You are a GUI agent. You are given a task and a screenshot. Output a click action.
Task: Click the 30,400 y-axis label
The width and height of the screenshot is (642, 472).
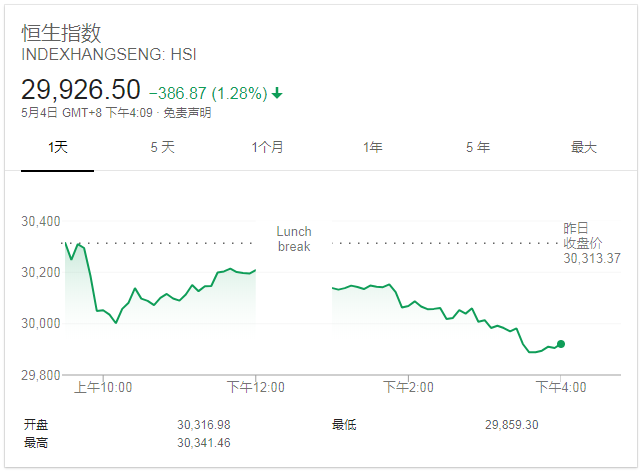click(x=41, y=221)
